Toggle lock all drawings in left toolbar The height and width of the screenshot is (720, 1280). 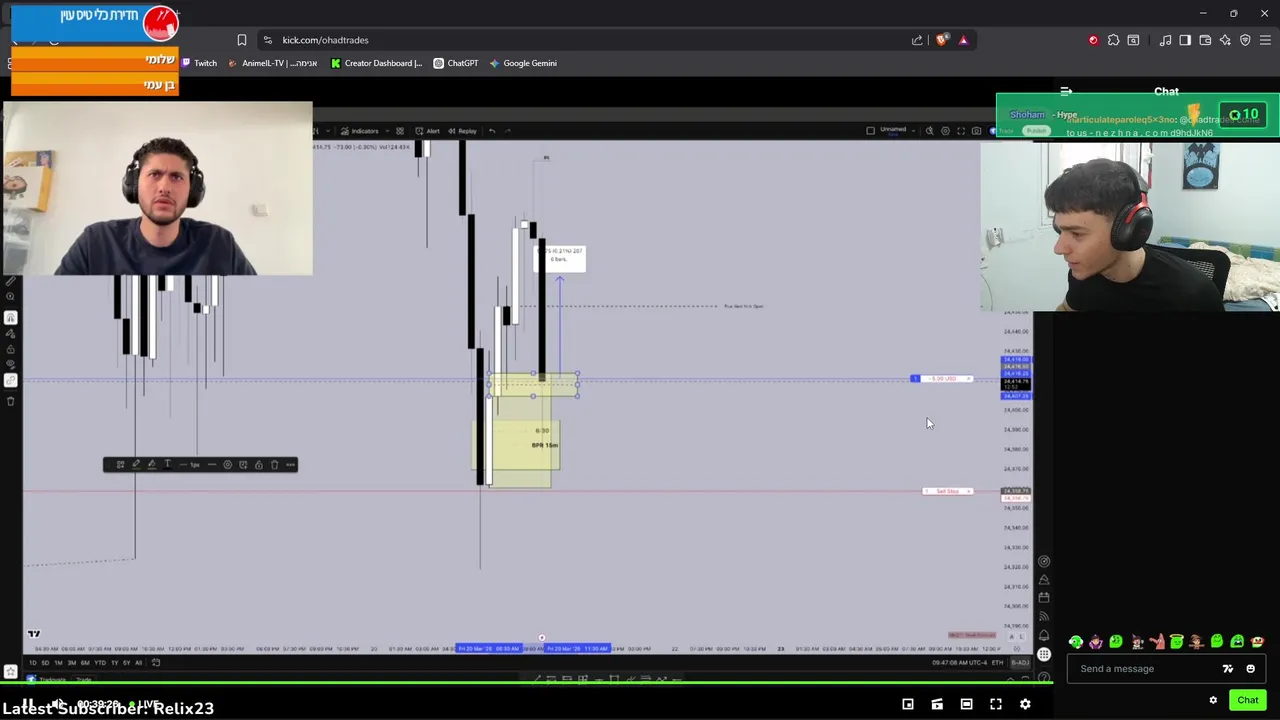[10, 349]
